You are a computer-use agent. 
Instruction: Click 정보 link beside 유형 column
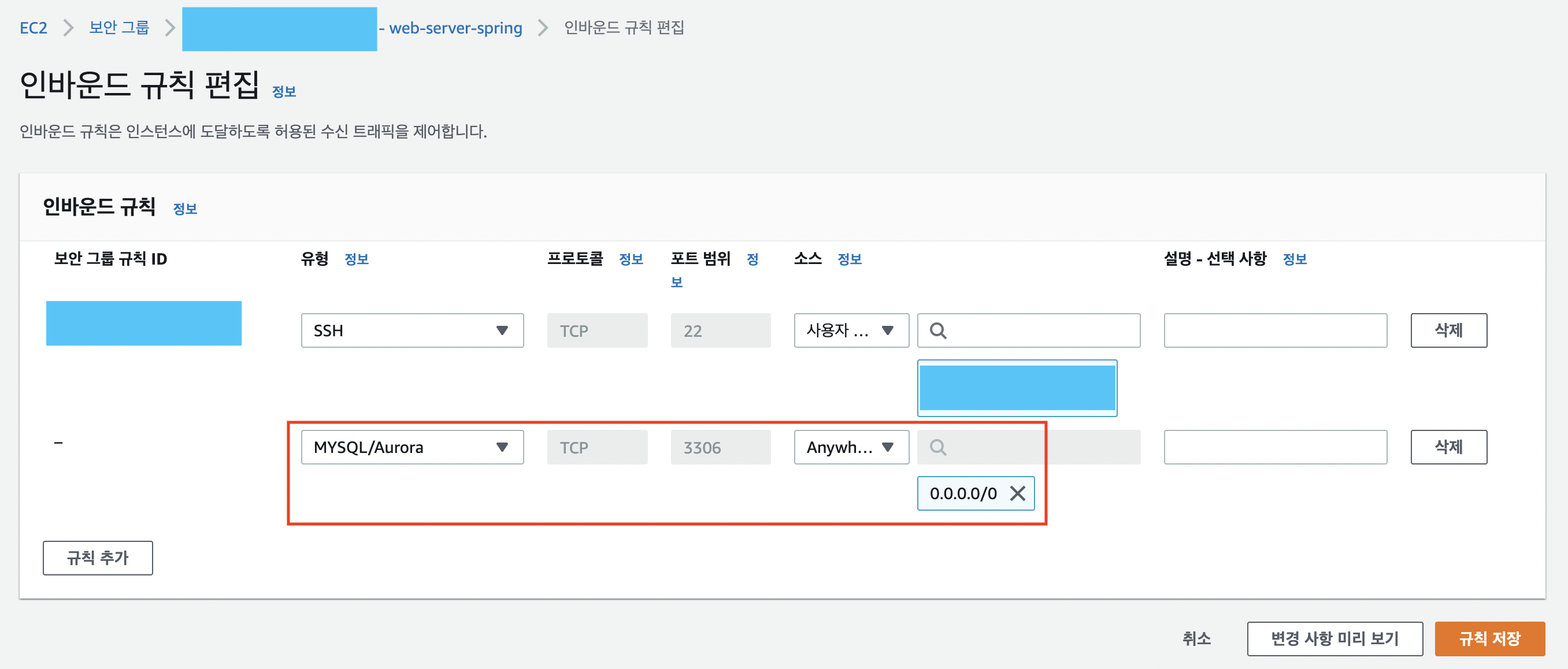pyautogui.click(x=356, y=259)
